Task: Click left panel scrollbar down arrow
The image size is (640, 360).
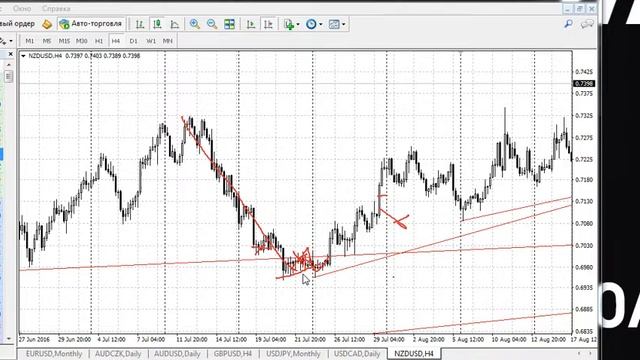Action: [9, 338]
